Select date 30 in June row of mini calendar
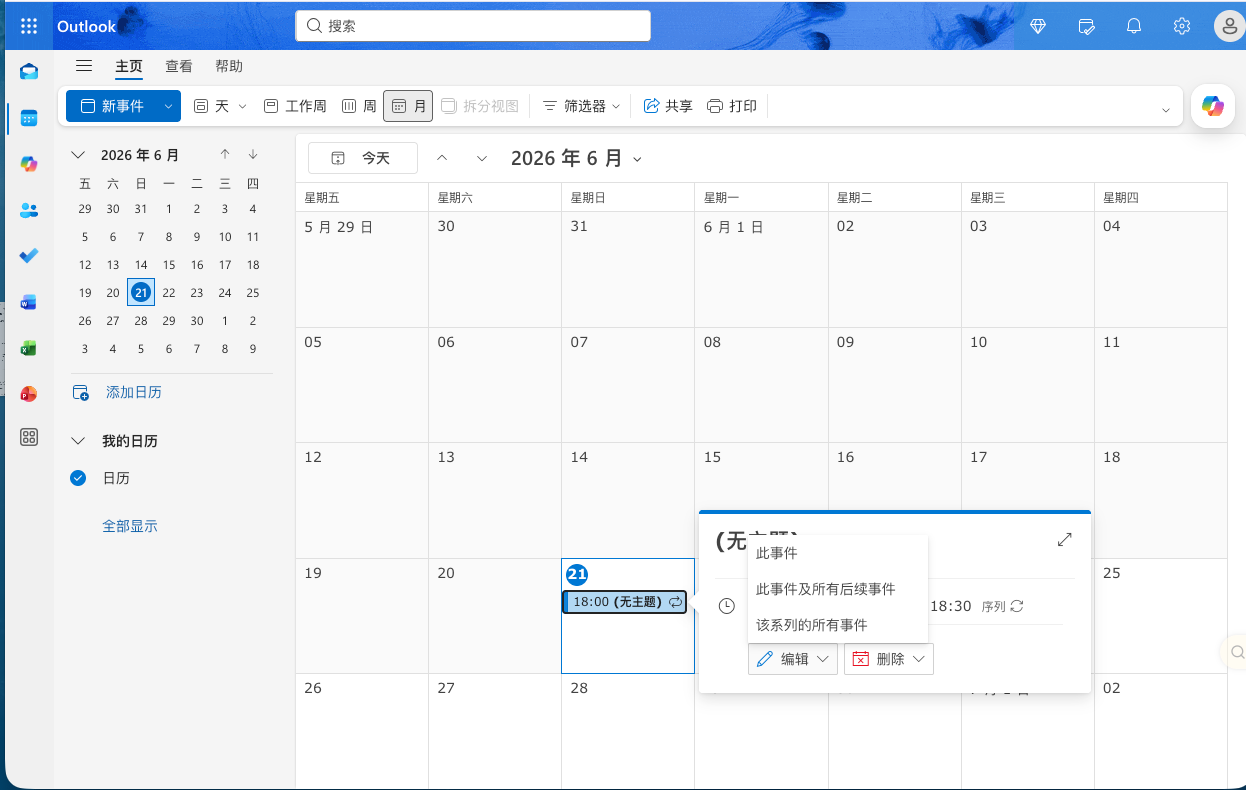Image resolution: width=1246 pixels, height=790 pixels. 197,321
